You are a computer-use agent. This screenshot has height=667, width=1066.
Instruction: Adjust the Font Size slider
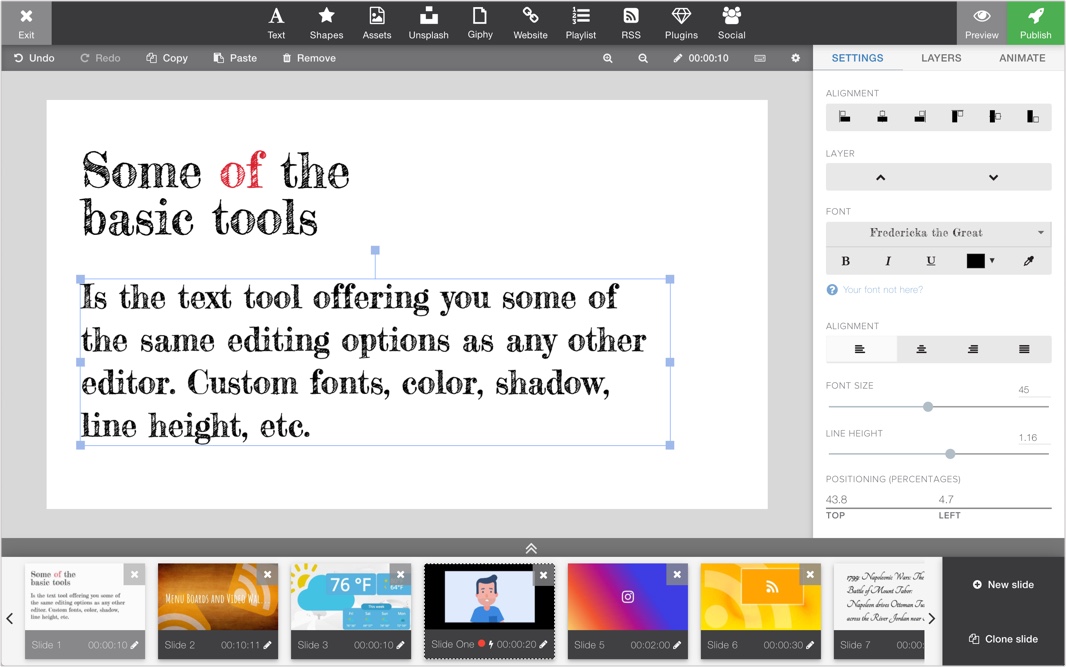pyautogui.click(x=928, y=407)
